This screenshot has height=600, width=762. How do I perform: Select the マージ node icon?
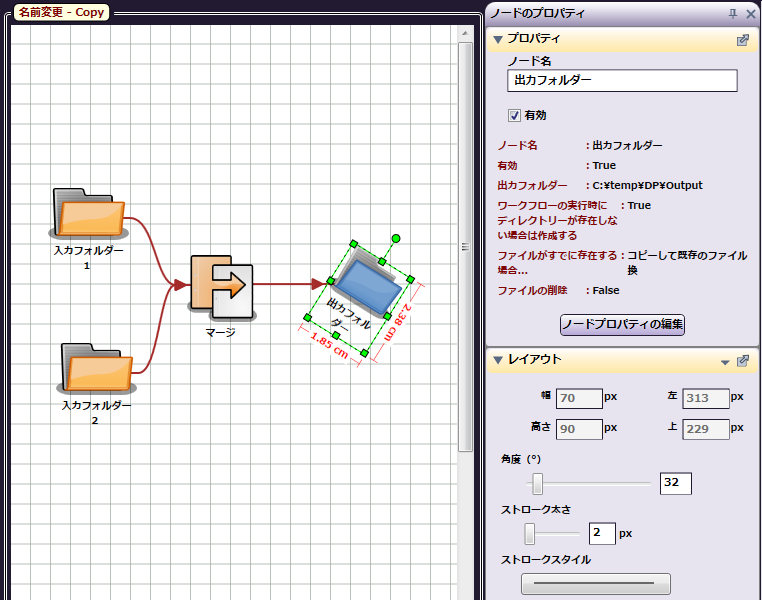pyautogui.click(x=222, y=288)
